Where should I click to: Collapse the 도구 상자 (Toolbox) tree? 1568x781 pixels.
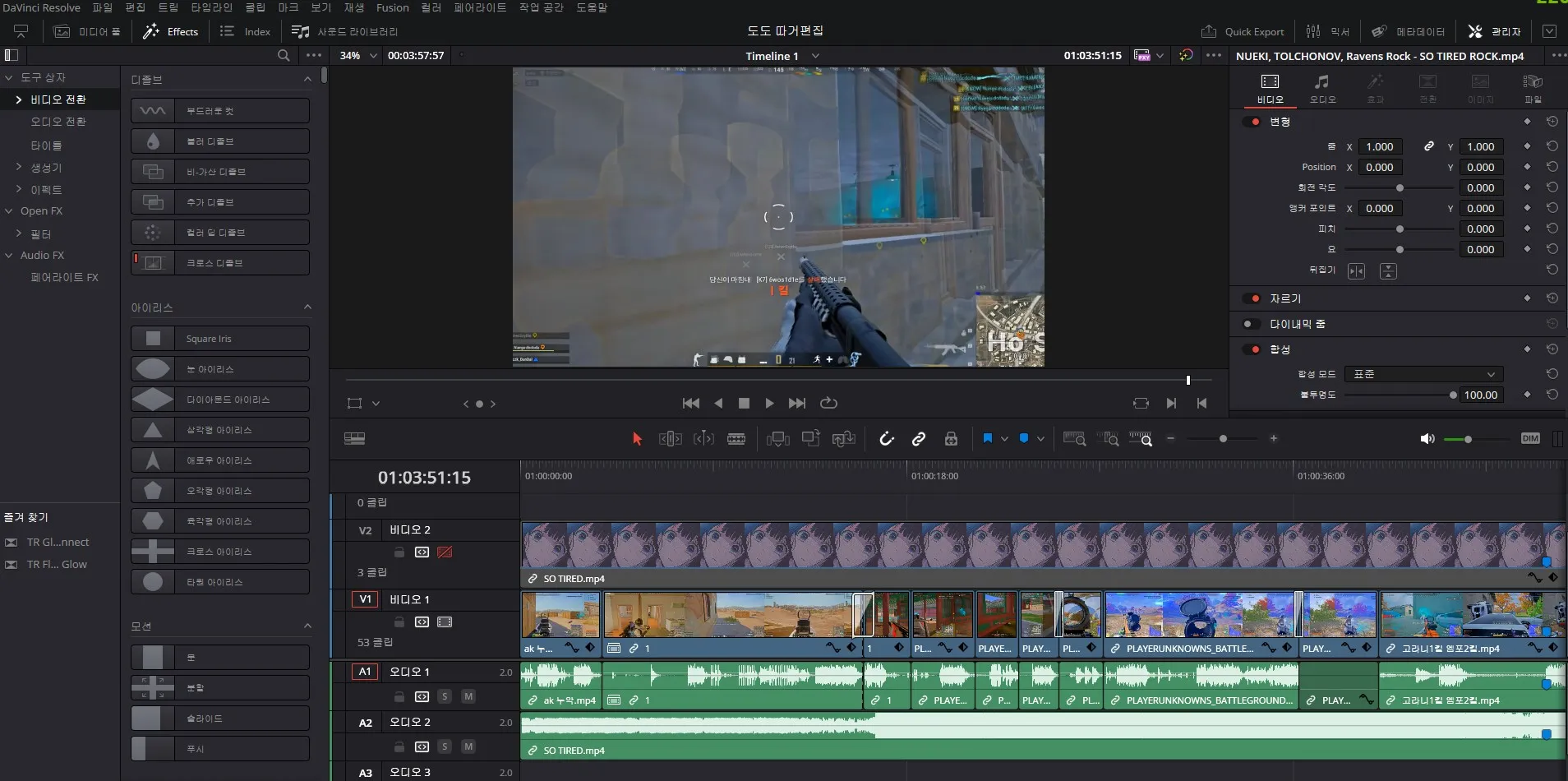pyautogui.click(x=9, y=77)
